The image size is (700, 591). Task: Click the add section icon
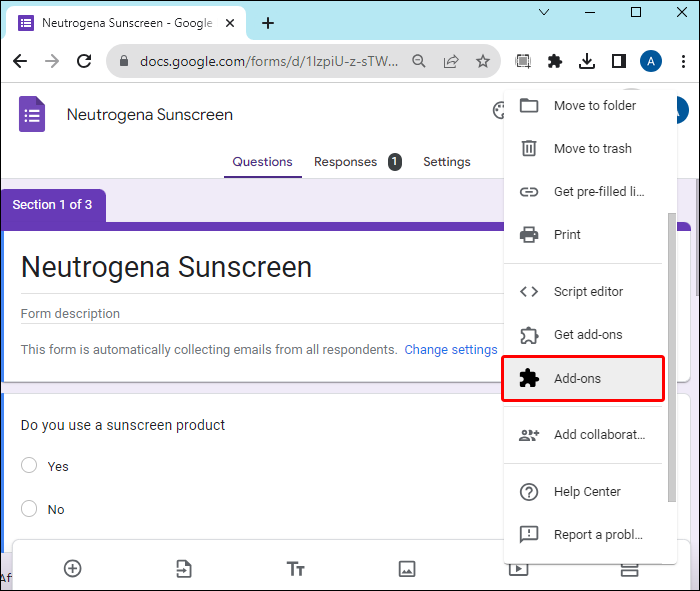630,568
